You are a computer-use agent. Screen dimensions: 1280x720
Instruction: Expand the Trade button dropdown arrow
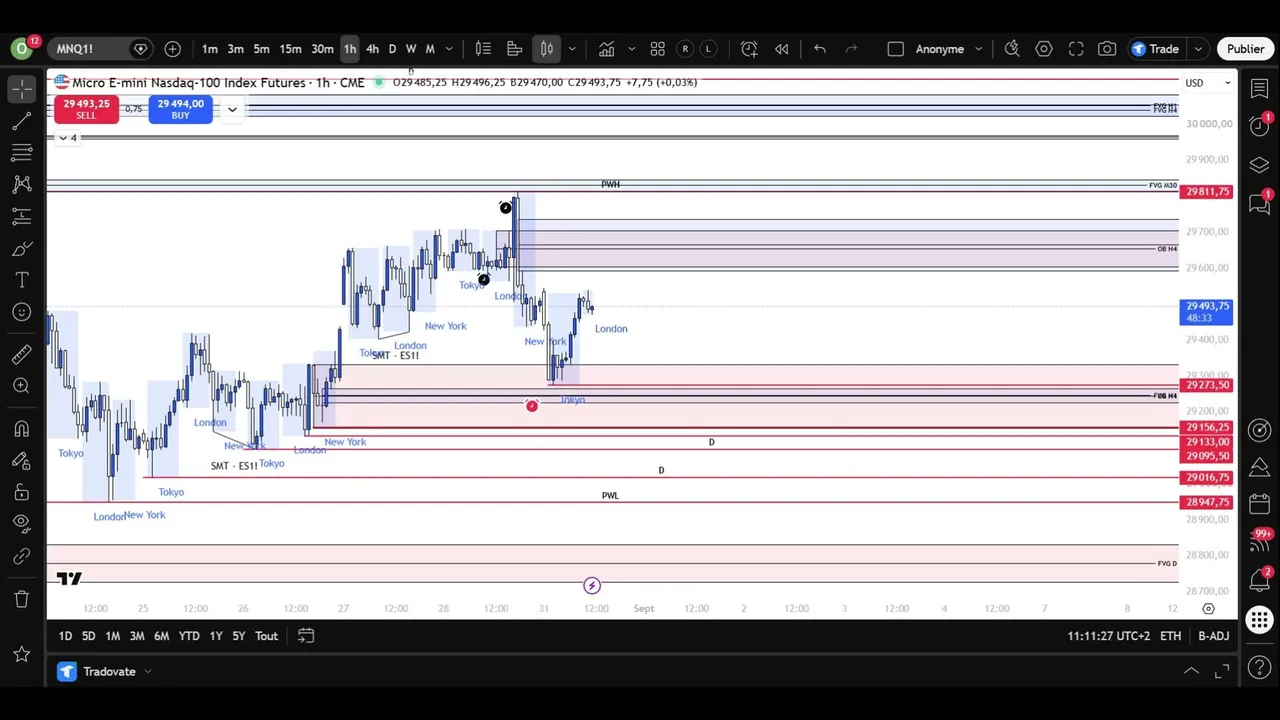pos(1198,49)
